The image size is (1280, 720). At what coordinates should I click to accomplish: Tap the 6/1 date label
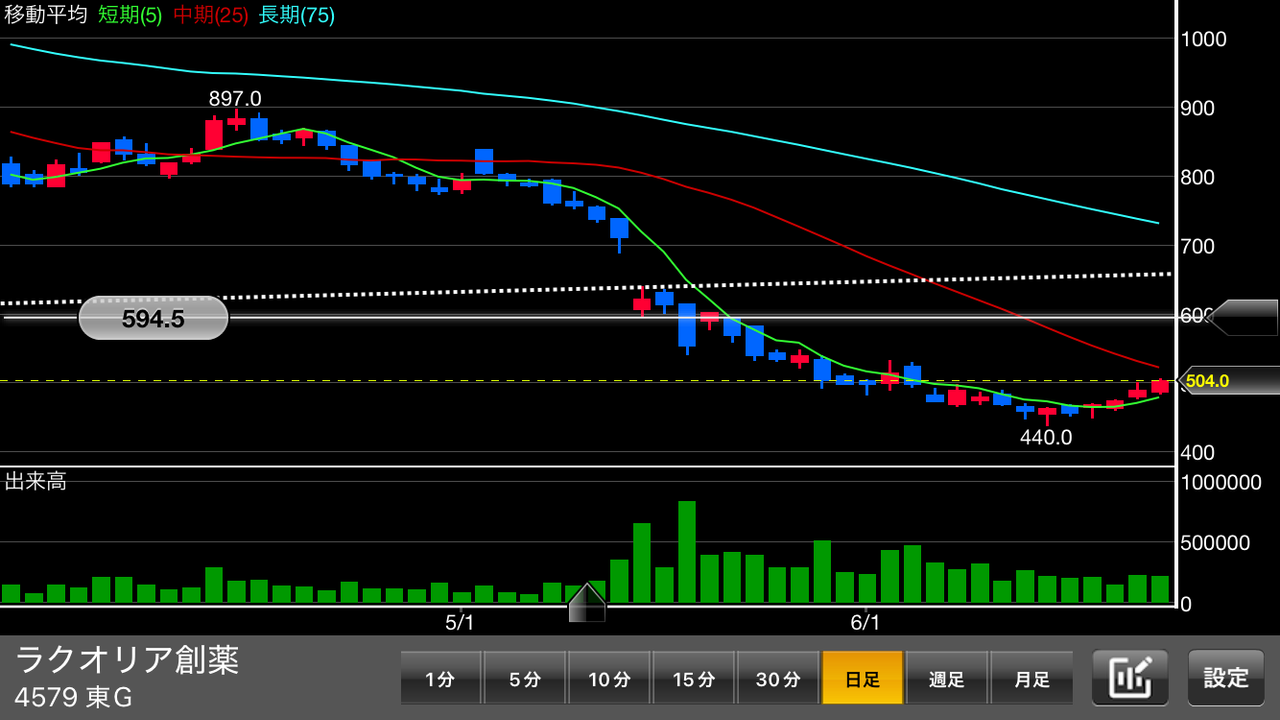(865, 623)
